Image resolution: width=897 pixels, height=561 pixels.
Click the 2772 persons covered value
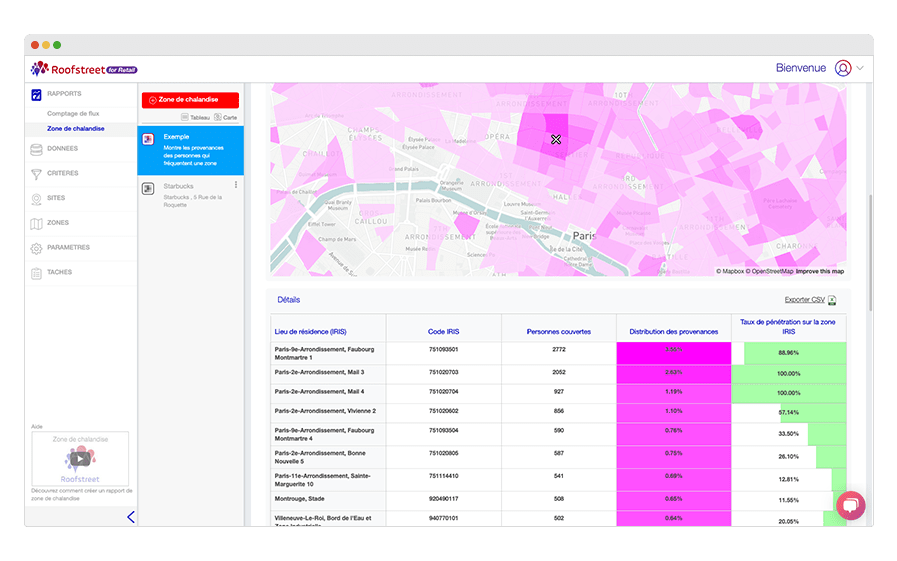click(x=559, y=349)
